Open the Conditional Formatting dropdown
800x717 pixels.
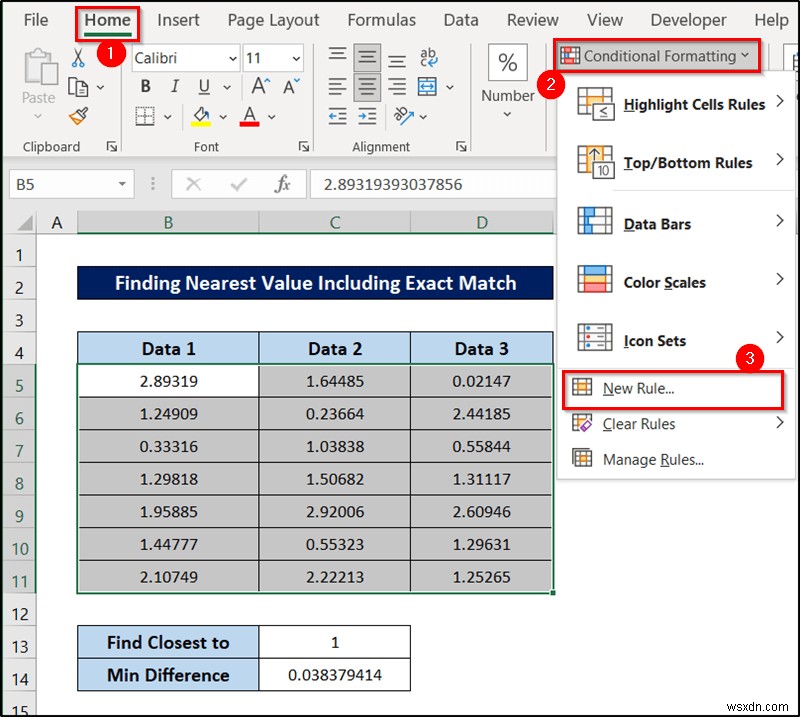point(657,56)
